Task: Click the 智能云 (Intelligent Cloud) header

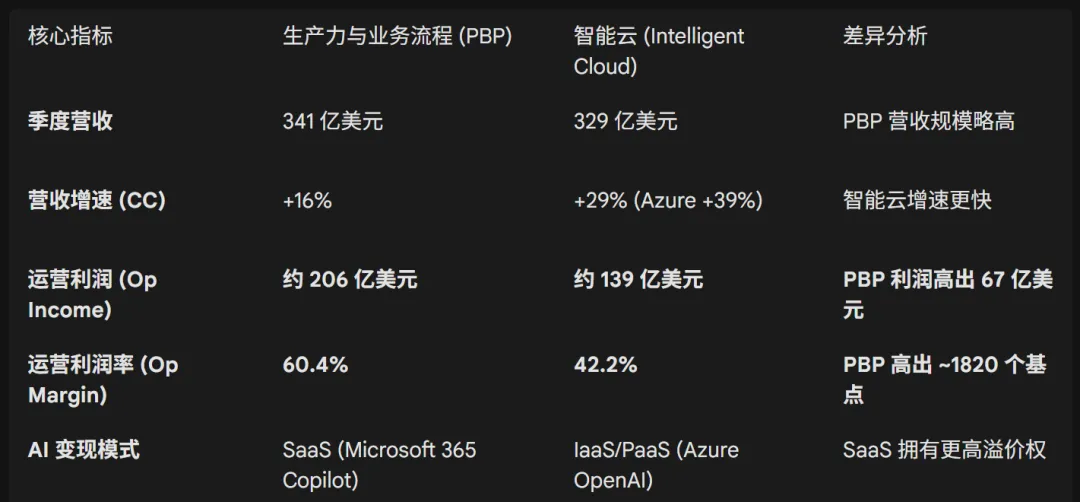Action: coord(659,51)
